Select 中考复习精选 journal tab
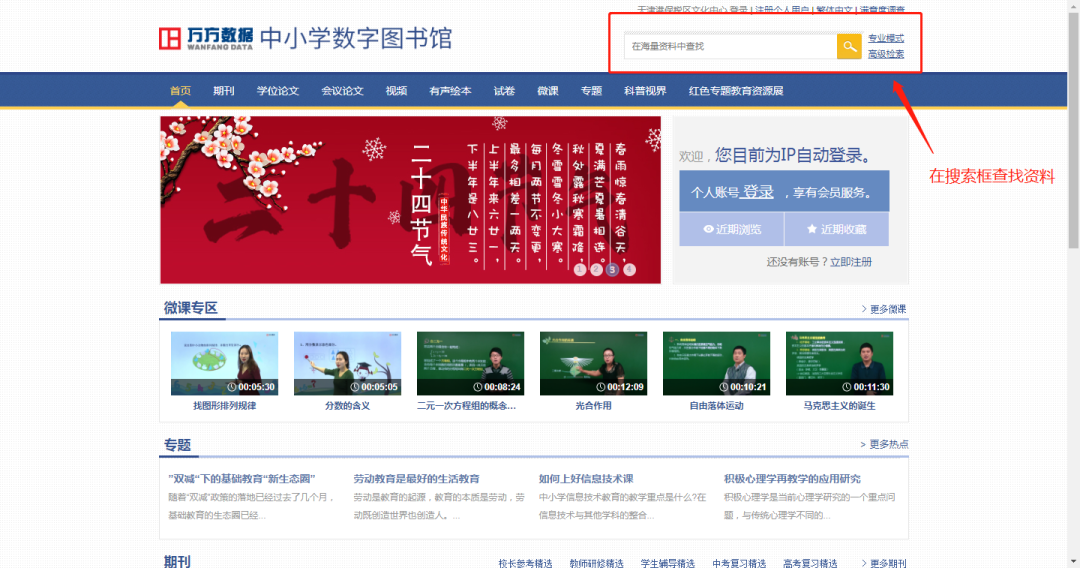Viewport: 1080px width, 568px height. tap(739, 563)
